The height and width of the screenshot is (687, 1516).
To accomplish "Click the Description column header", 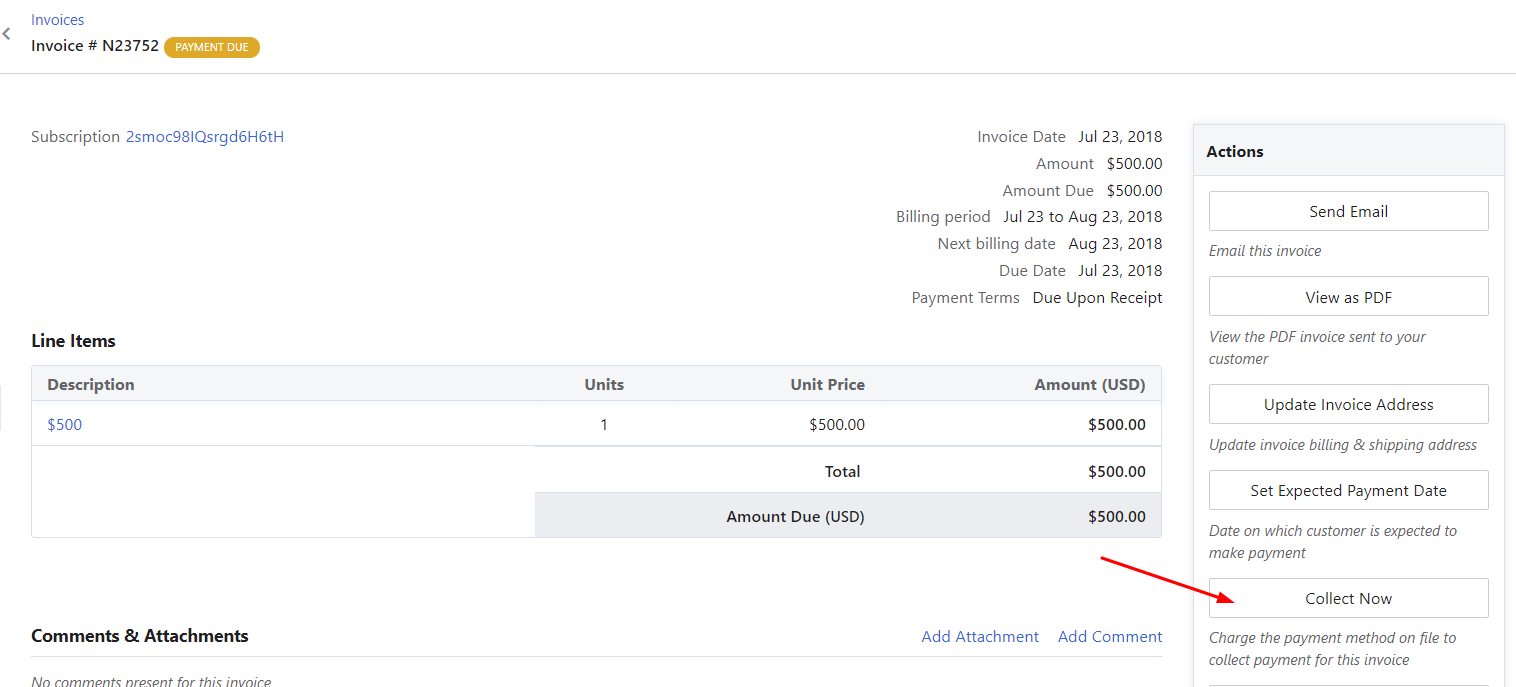I will point(91,384).
